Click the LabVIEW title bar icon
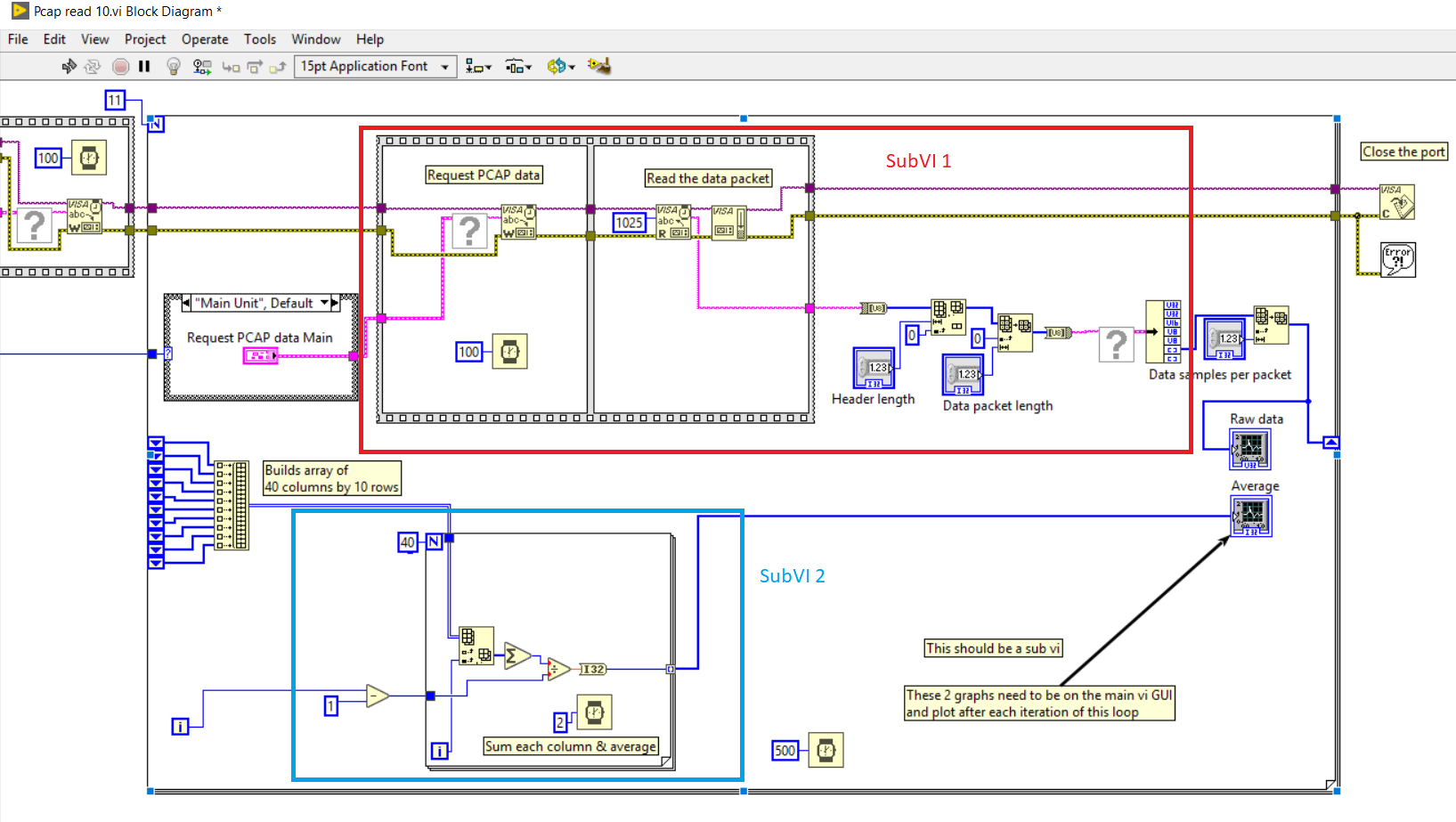The width and height of the screenshot is (1456, 822). click(20, 11)
